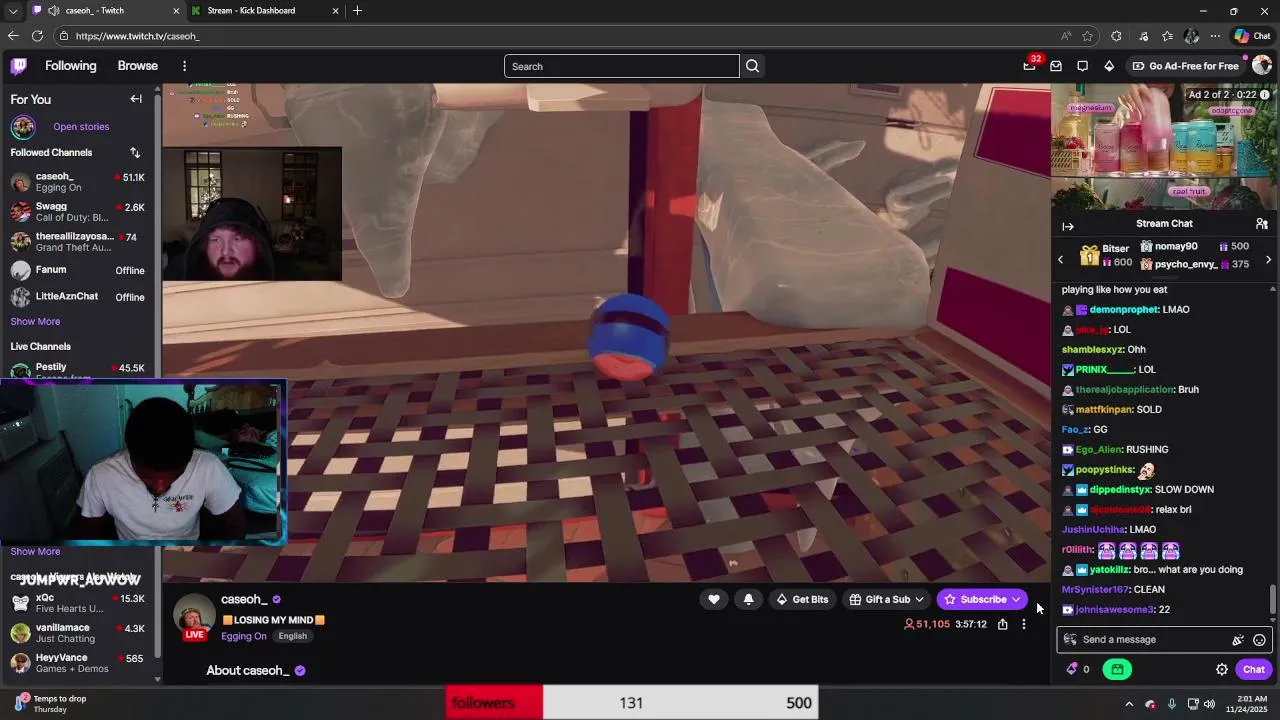Toggle follow heart button
1280x720 pixels.
point(714,600)
